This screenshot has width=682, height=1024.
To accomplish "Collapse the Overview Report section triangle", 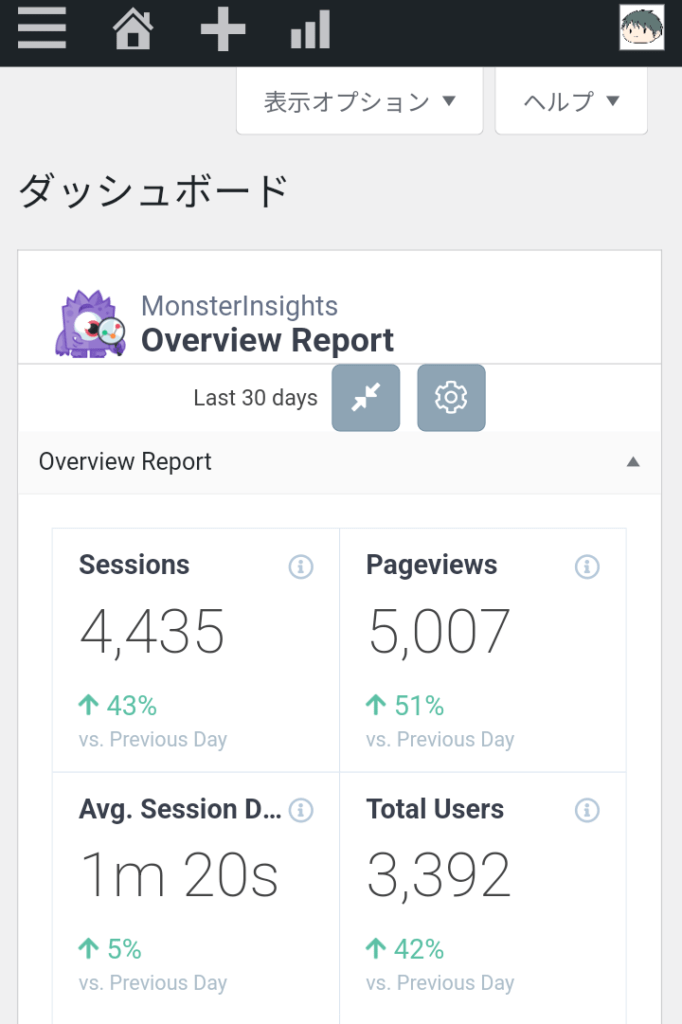I will [x=632, y=462].
